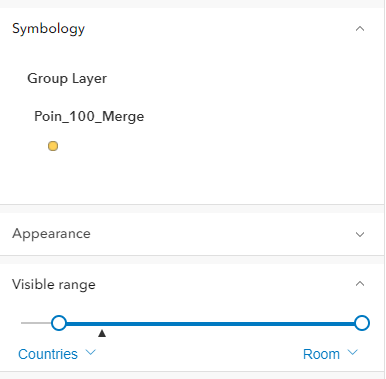Click blank space right of Appearance title

tap(220, 234)
